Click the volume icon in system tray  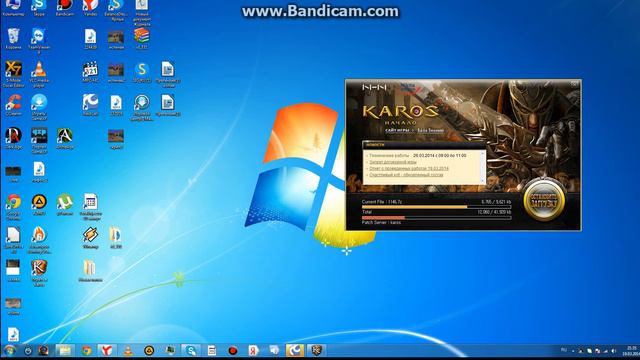click(613, 351)
